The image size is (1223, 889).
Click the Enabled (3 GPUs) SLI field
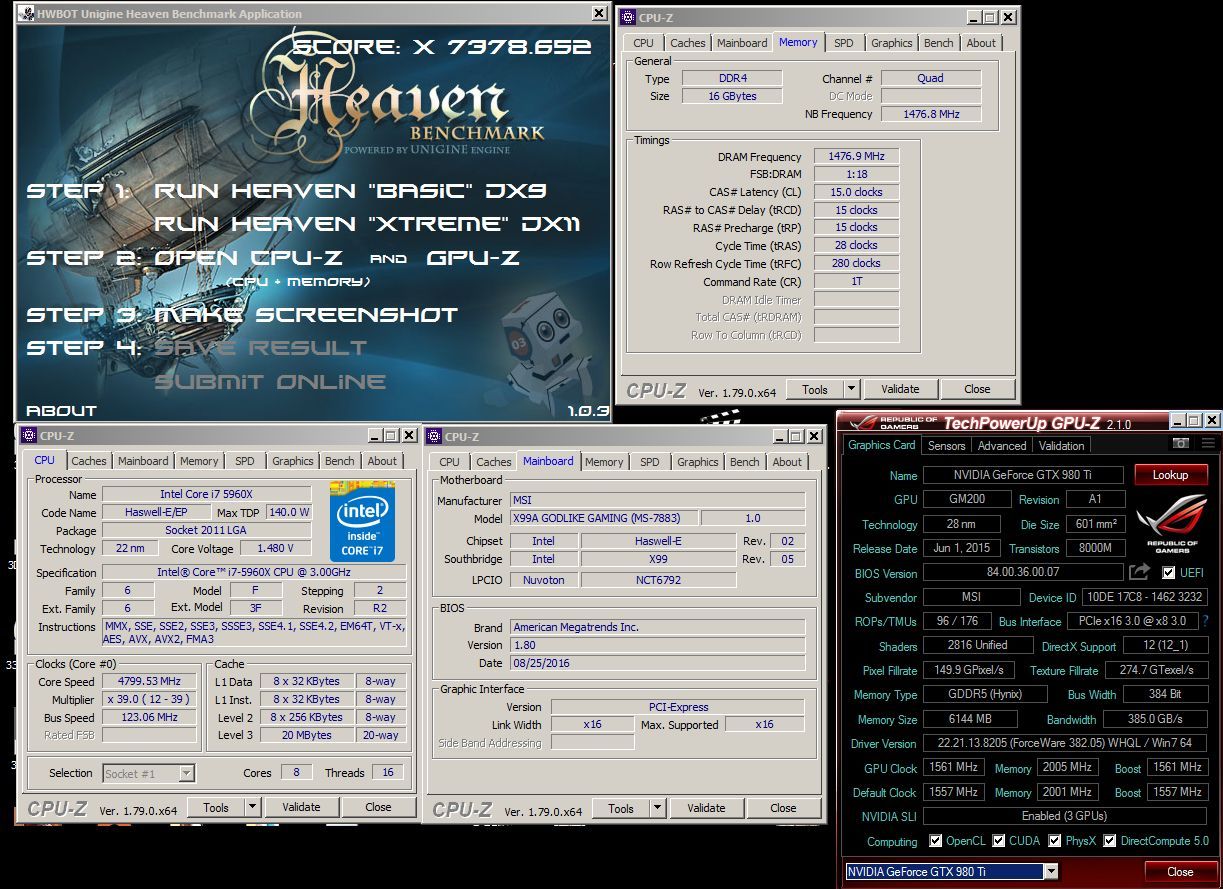tap(1065, 817)
